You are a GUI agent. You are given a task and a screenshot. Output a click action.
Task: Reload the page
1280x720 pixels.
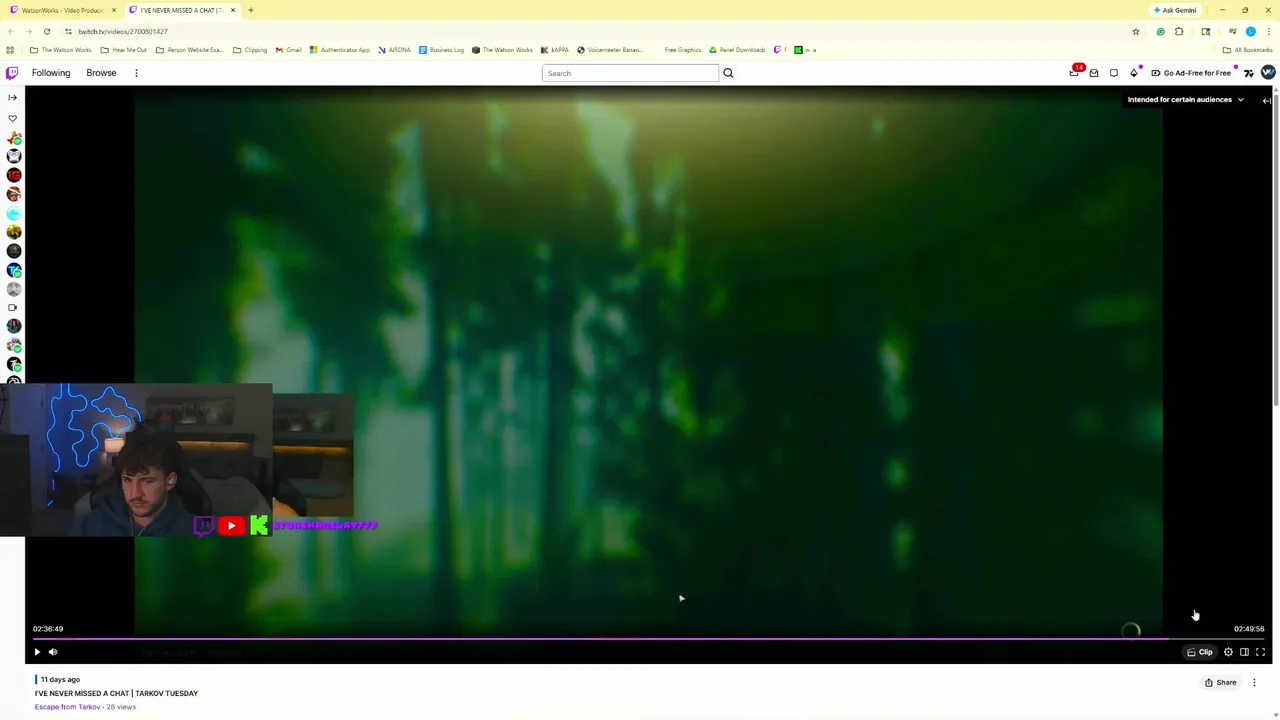pyautogui.click(x=46, y=31)
